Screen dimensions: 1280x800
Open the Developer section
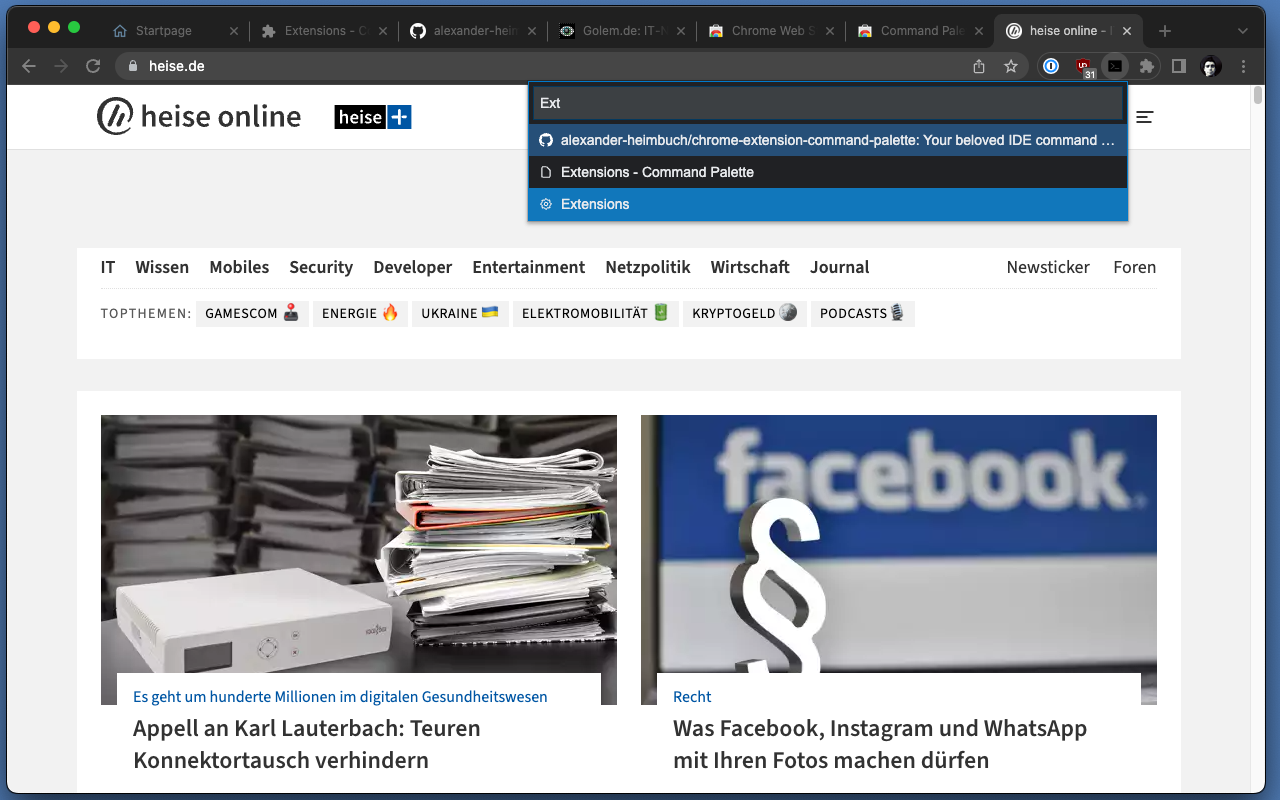click(x=413, y=267)
